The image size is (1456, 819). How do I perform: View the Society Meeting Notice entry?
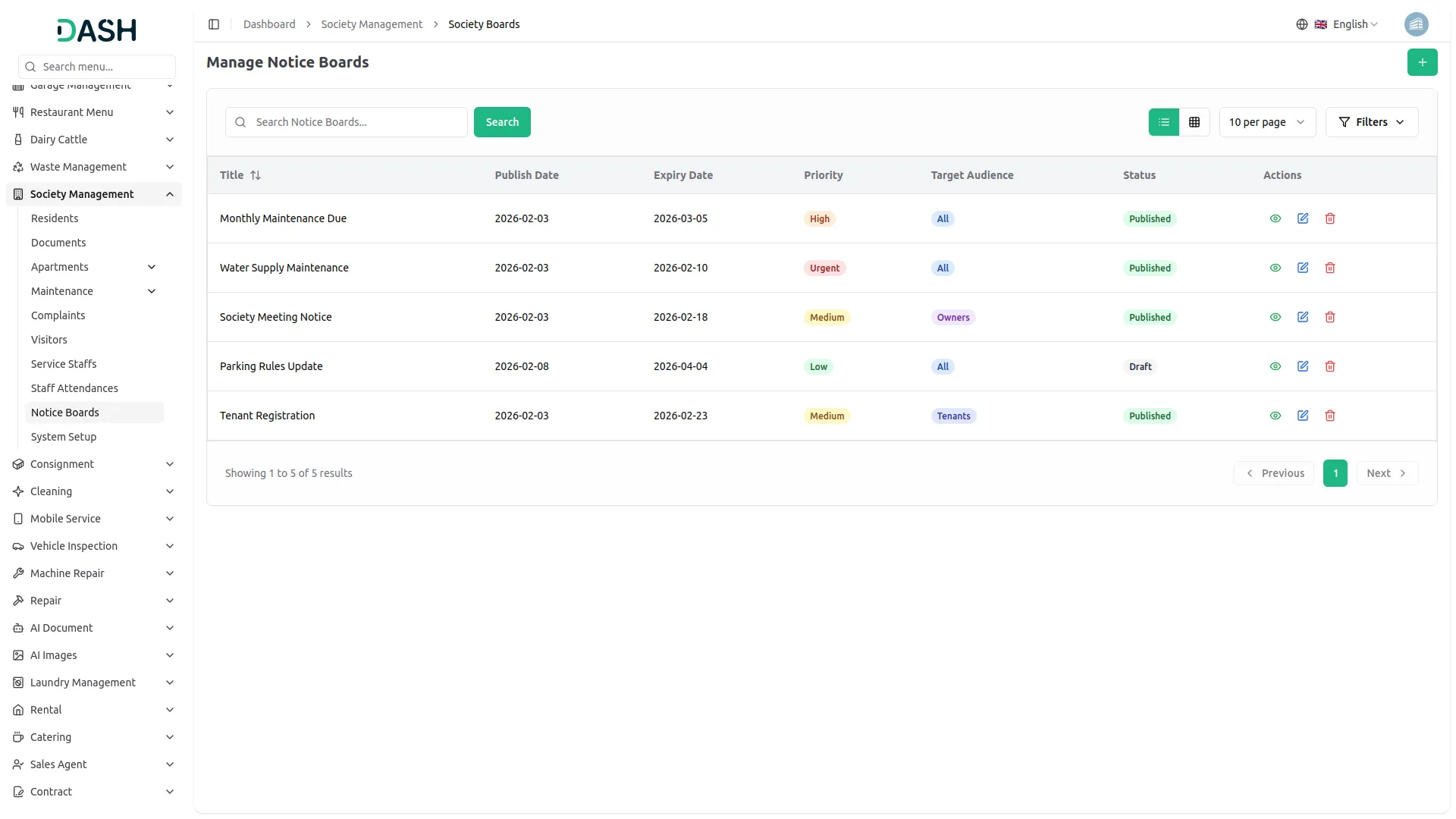tap(1275, 317)
